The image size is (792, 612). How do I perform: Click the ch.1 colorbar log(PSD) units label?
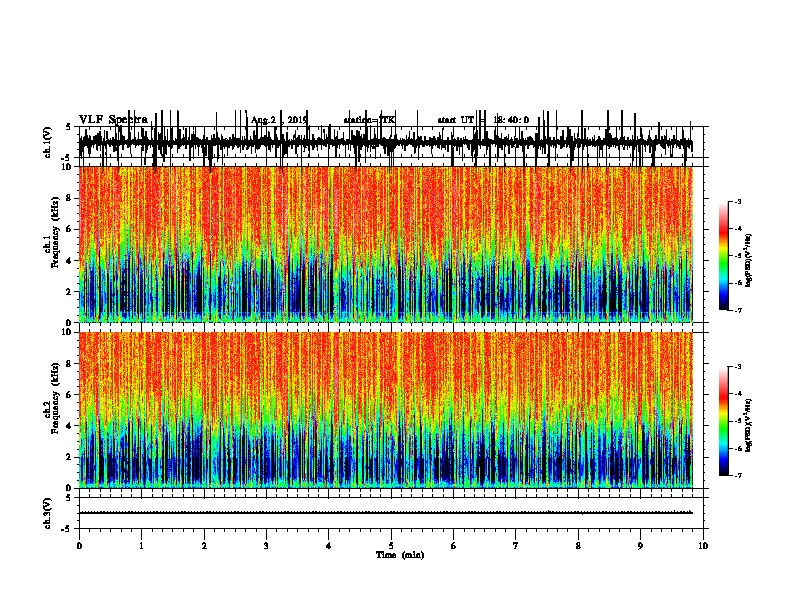click(x=749, y=260)
